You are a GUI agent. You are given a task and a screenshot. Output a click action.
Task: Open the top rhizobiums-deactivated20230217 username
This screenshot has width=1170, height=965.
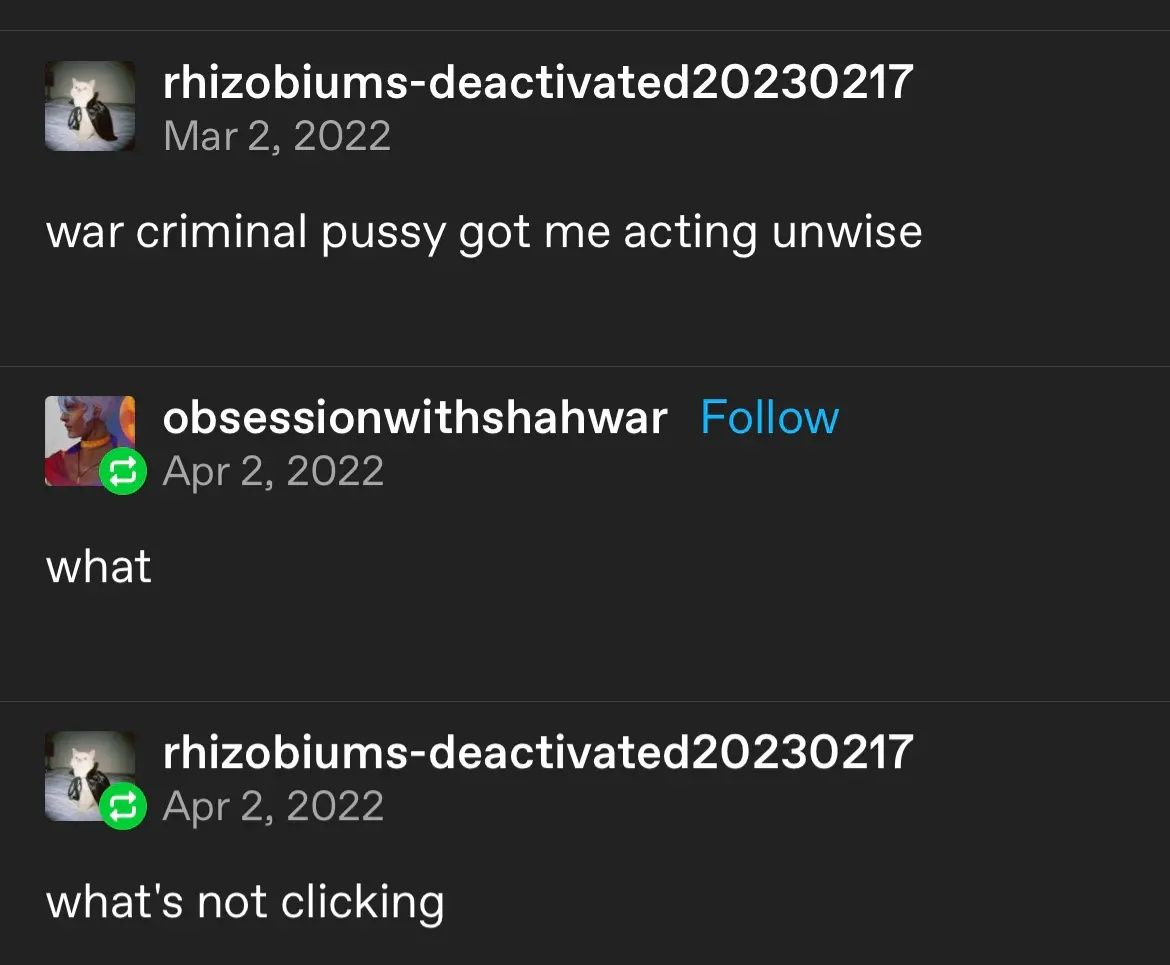pos(538,81)
